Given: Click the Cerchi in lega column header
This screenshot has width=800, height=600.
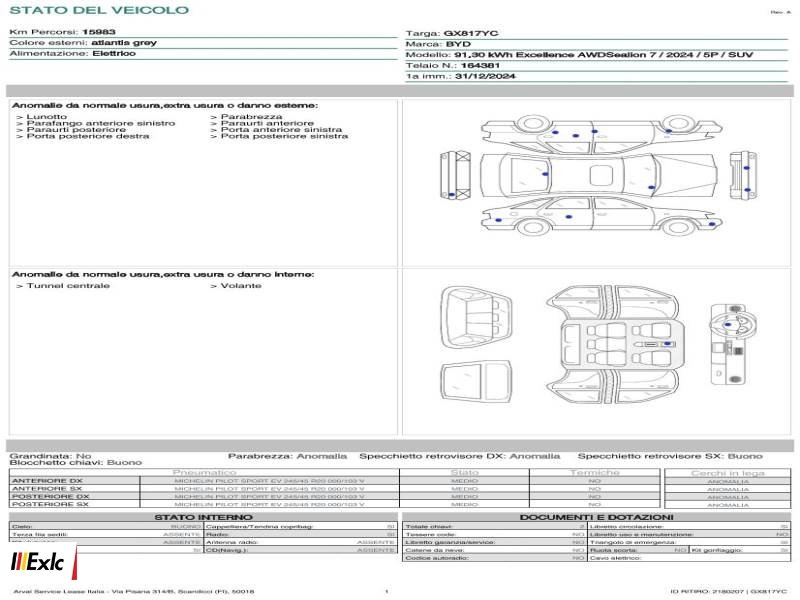Looking at the screenshot, I should [728, 473].
